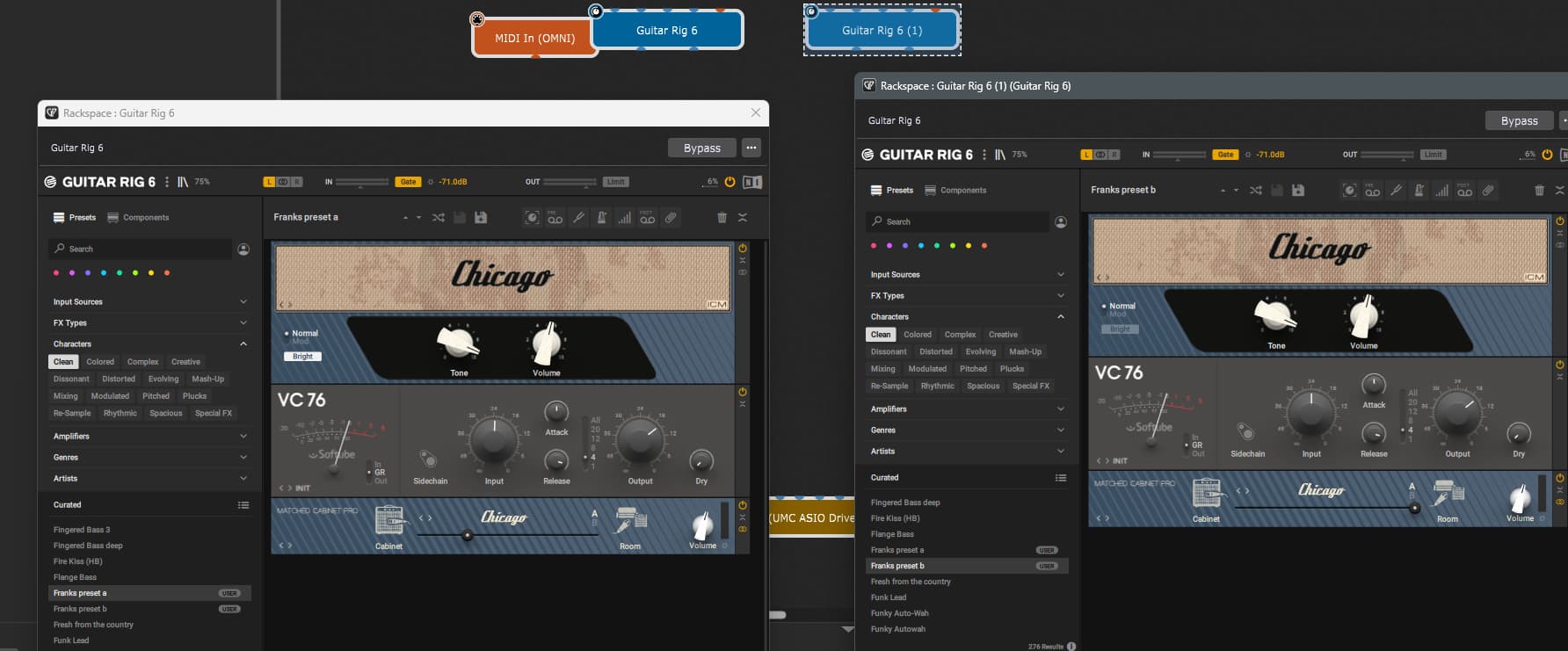Open metronome icon in right Guitar Rig toolbar
This screenshot has width=1568, height=651.
tap(1419, 190)
